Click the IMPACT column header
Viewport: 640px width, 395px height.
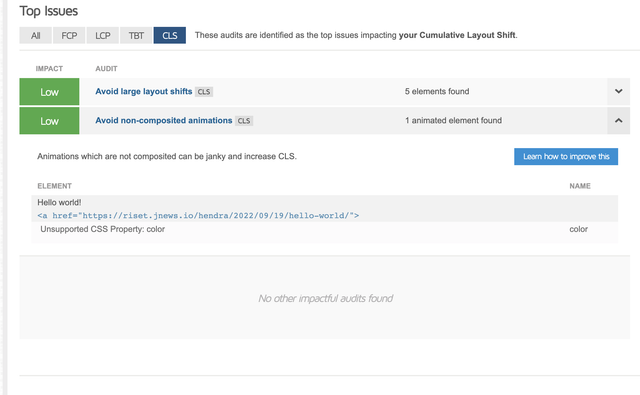[x=49, y=69]
